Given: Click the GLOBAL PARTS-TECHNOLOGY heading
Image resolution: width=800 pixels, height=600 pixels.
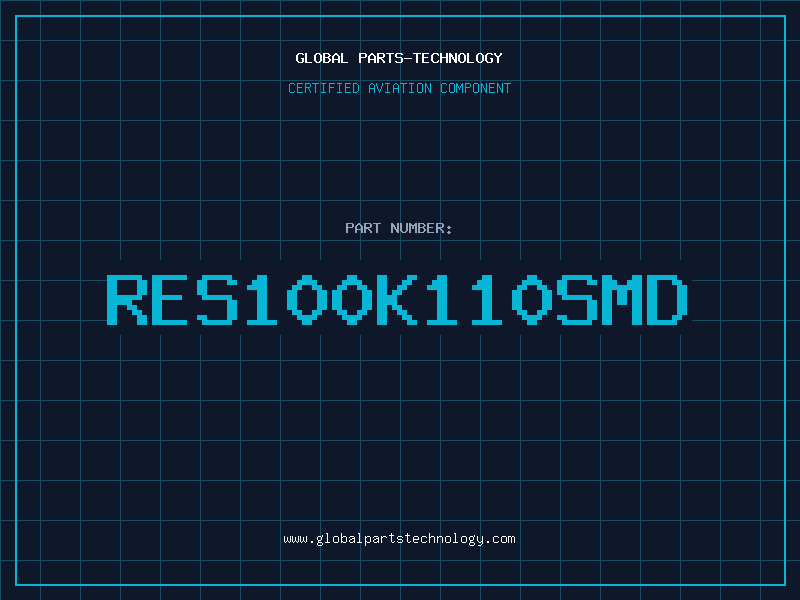Looking at the screenshot, I should pyautogui.click(x=399, y=58).
